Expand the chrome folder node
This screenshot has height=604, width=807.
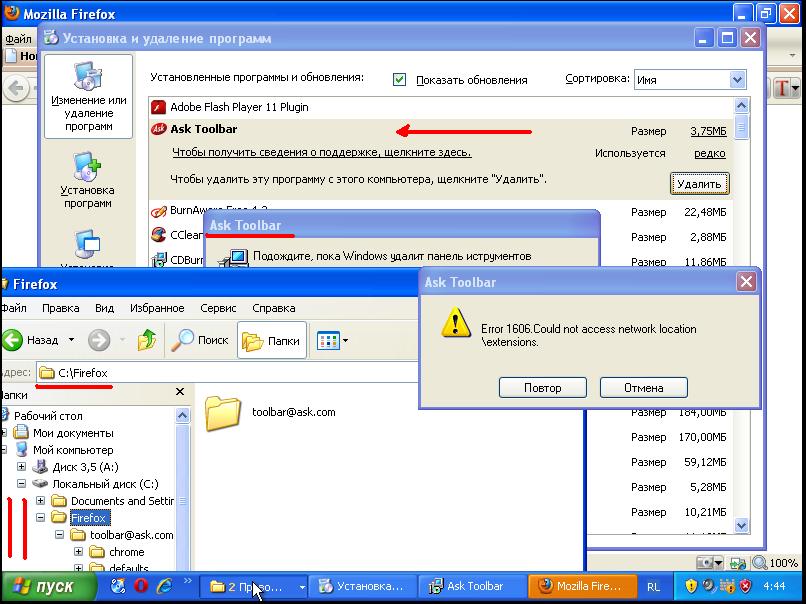coord(78,552)
